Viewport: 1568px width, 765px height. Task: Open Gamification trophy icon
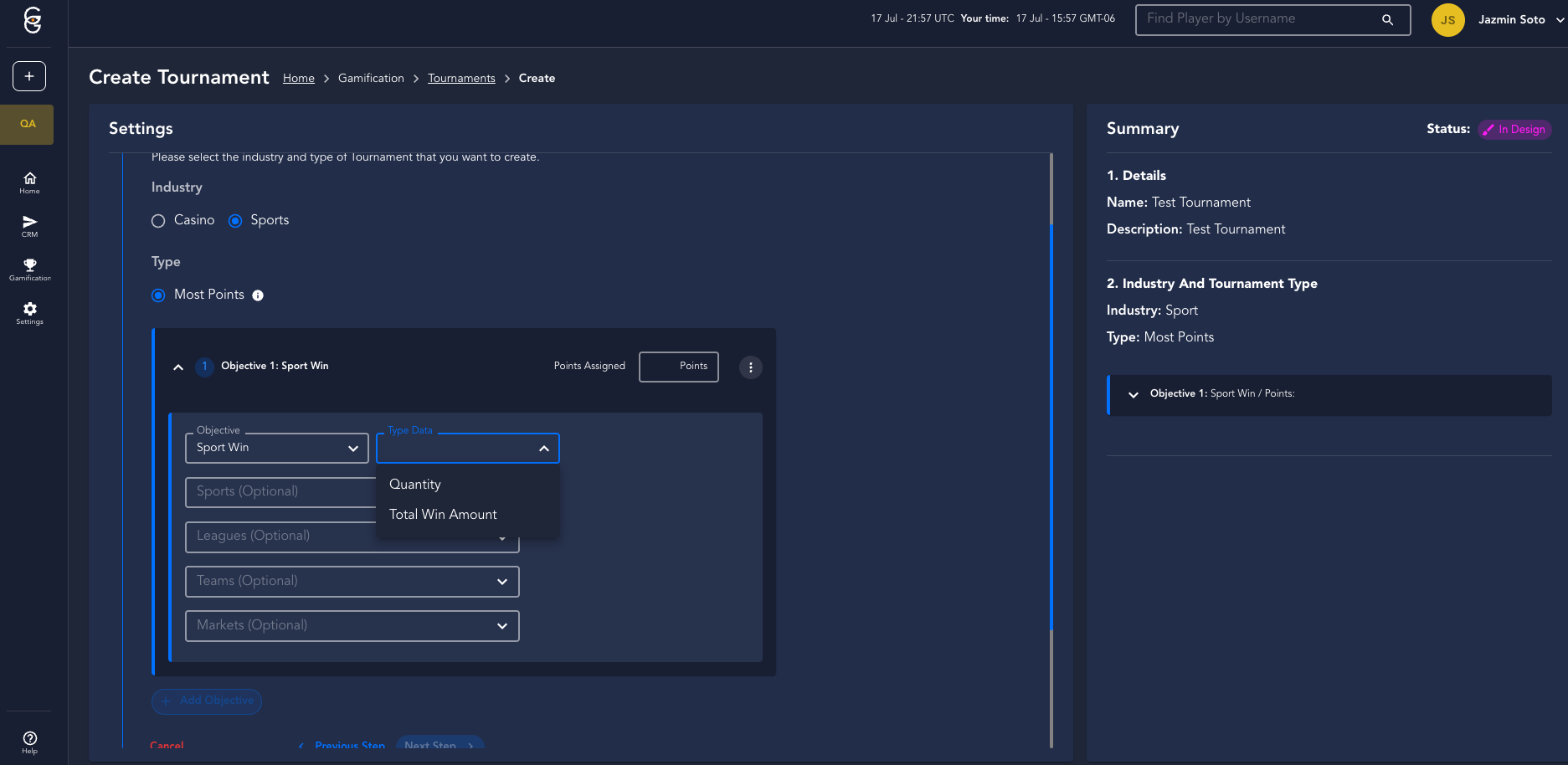[x=29, y=269]
